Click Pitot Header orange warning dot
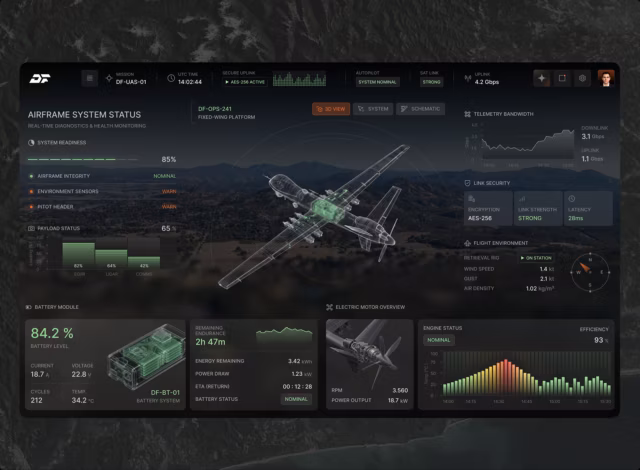This screenshot has height=470, width=640. [x=31, y=207]
